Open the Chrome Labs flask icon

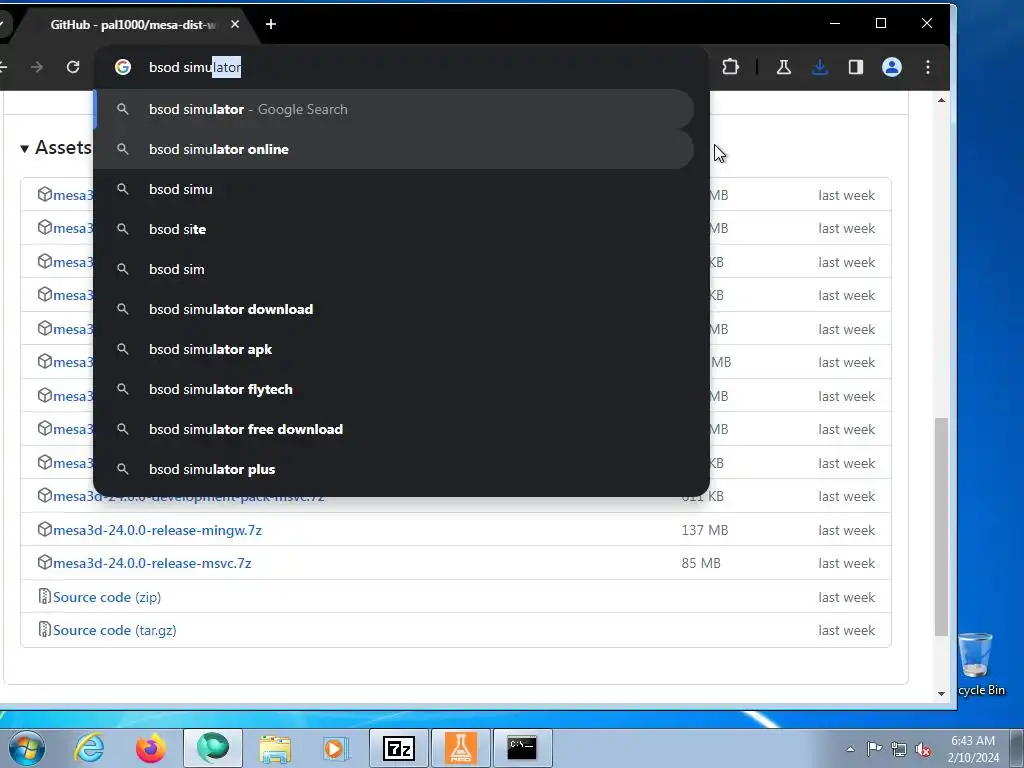784,67
